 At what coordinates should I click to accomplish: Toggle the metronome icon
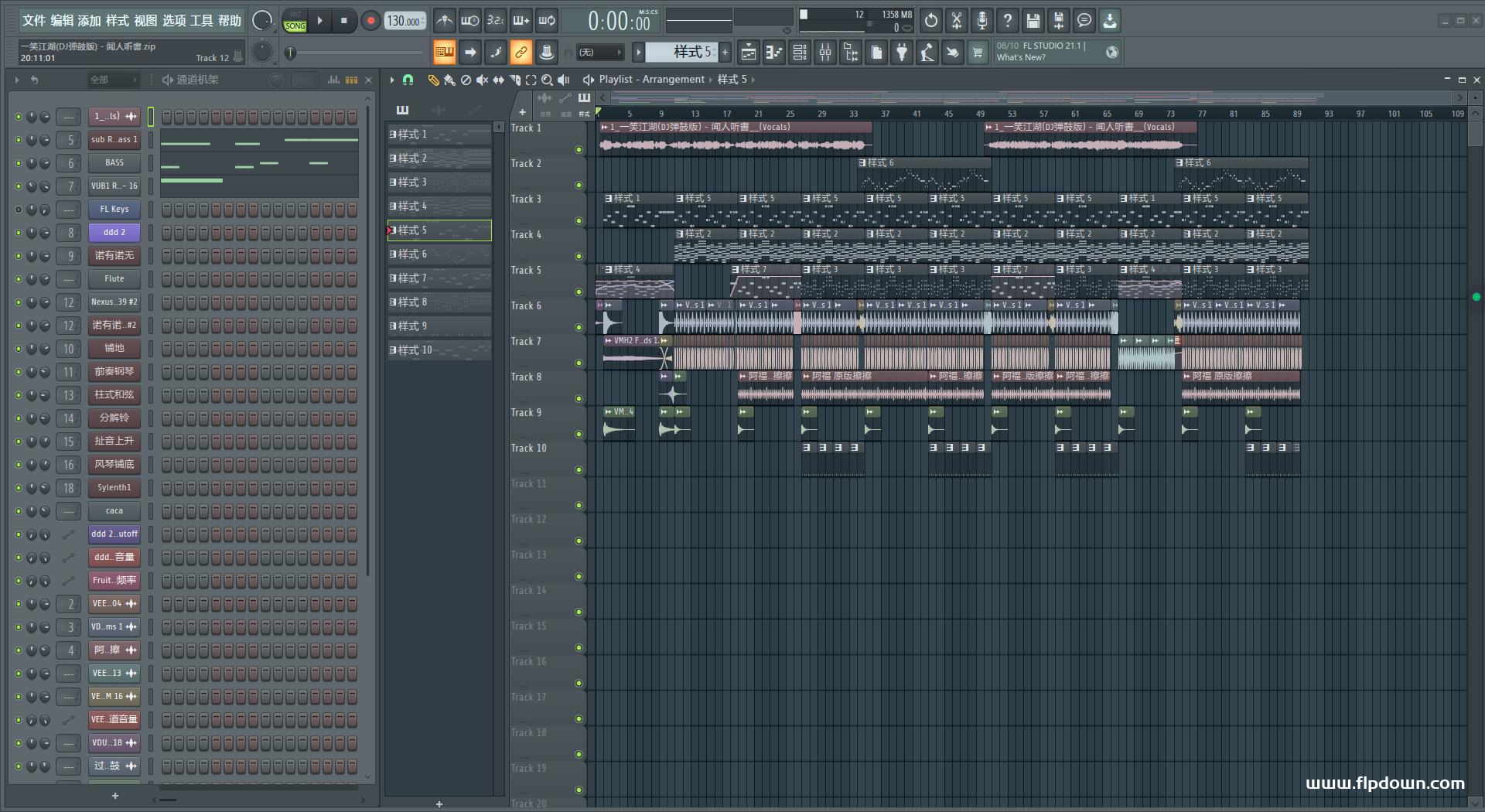click(x=444, y=21)
